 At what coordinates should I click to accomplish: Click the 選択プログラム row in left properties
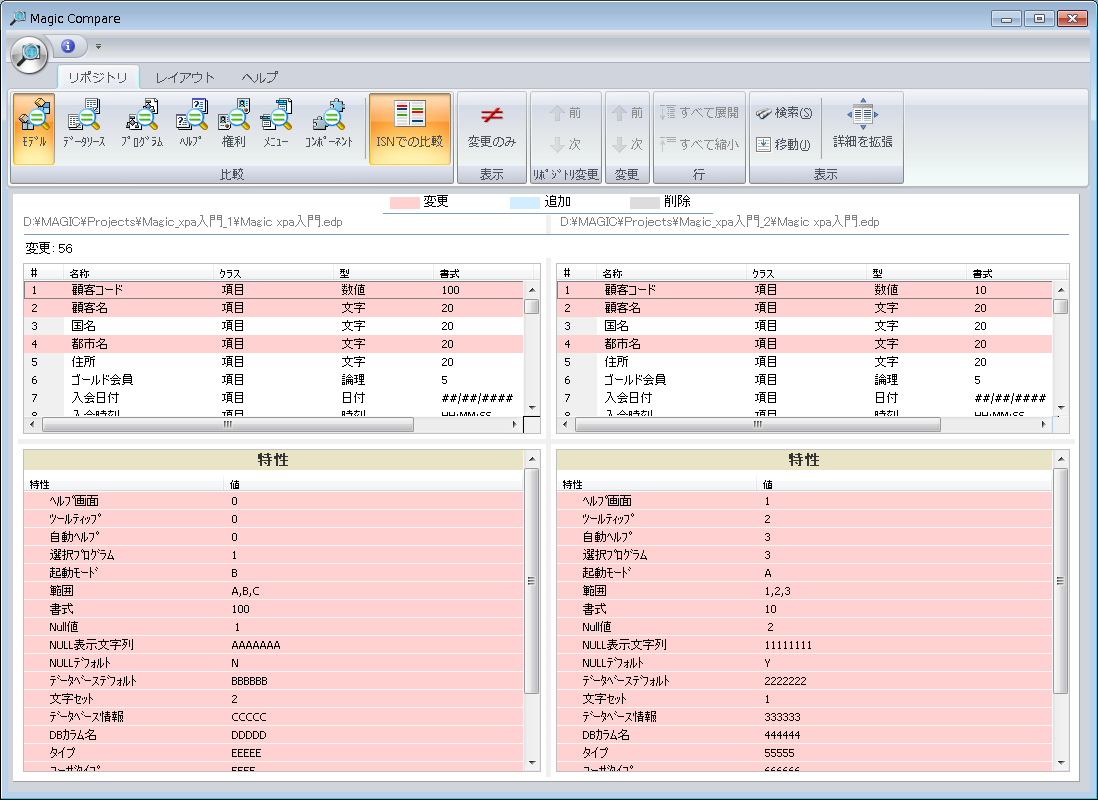click(x=274, y=555)
